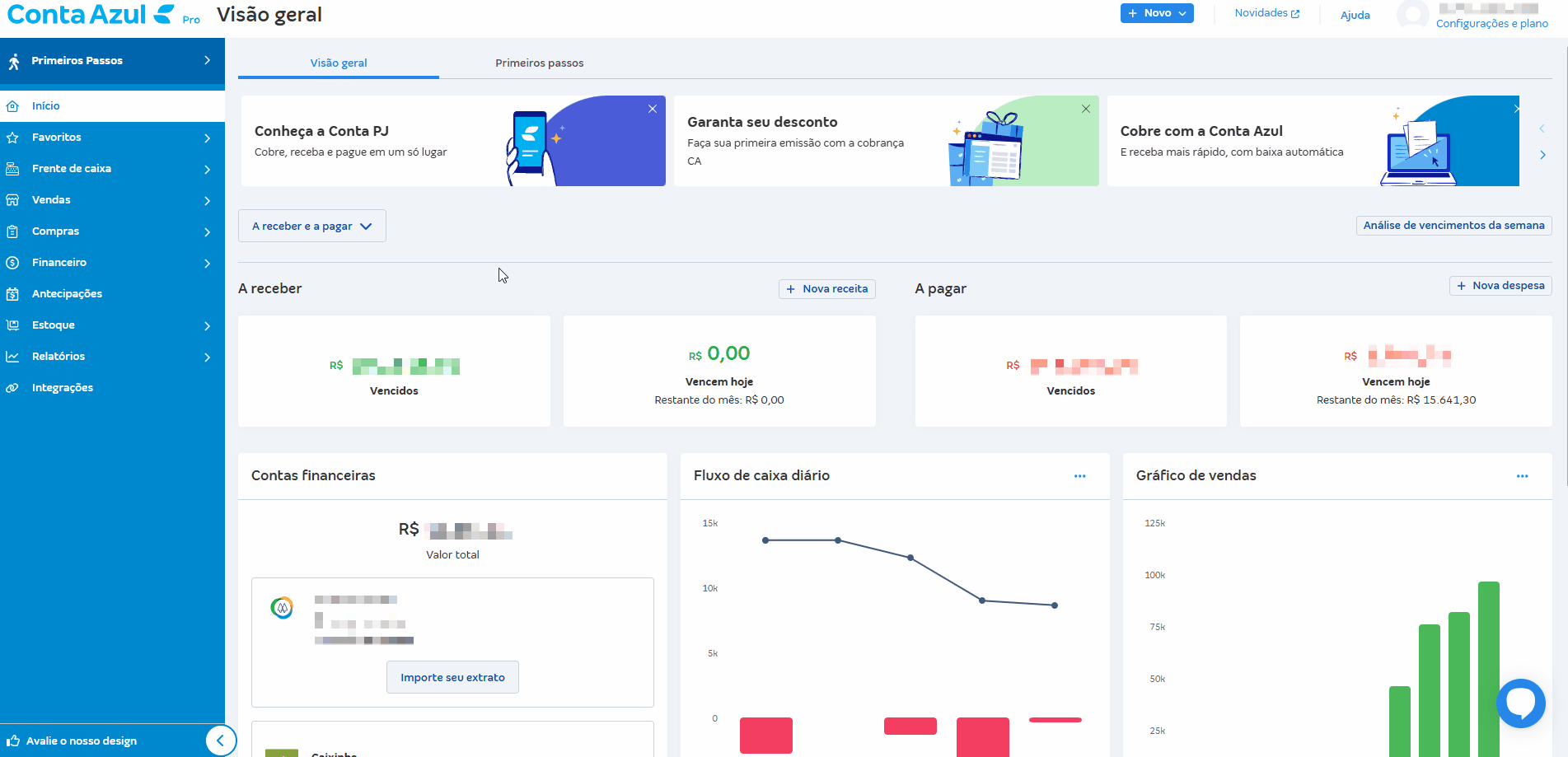Open the A receber e a pagar dropdown

point(312,226)
